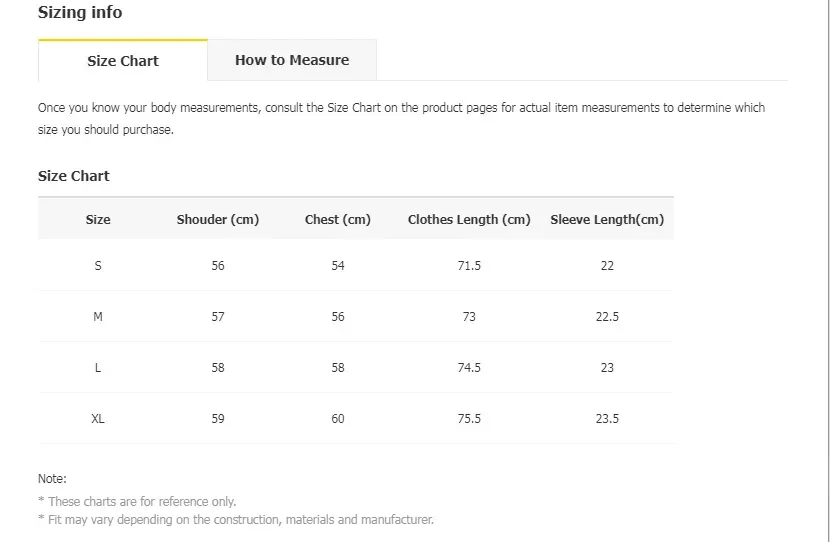Click the Chest (cm) column header
Screen dimensions: 830x542
click(x=338, y=220)
